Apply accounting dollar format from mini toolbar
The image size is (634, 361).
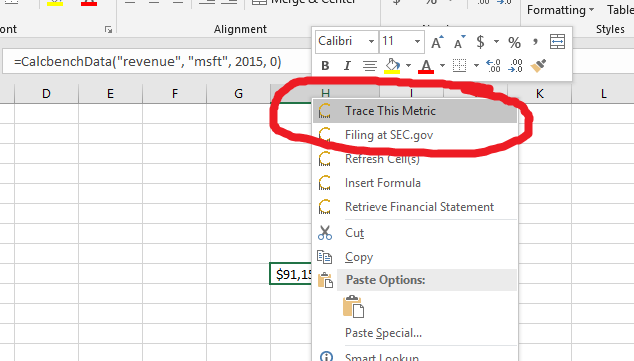pos(480,42)
